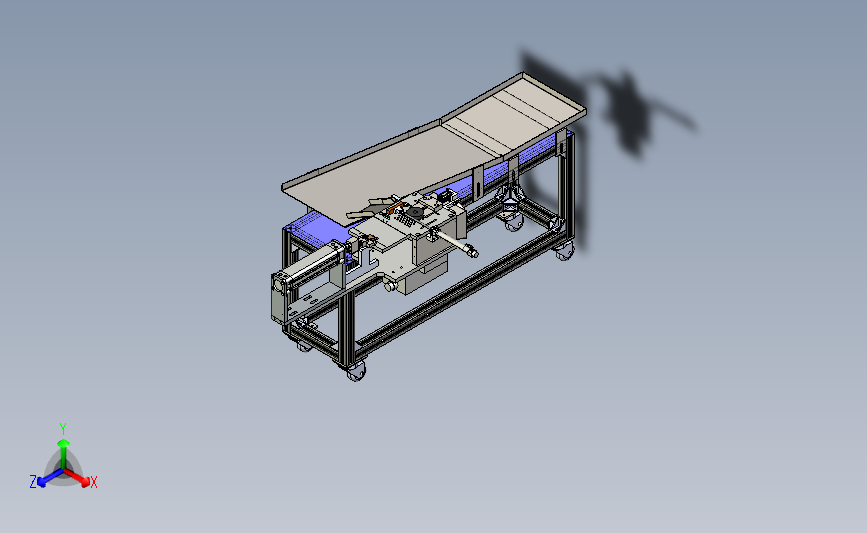
Task: Select the front-bottom caster wheel of the frame
Action: [x=356, y=372]
